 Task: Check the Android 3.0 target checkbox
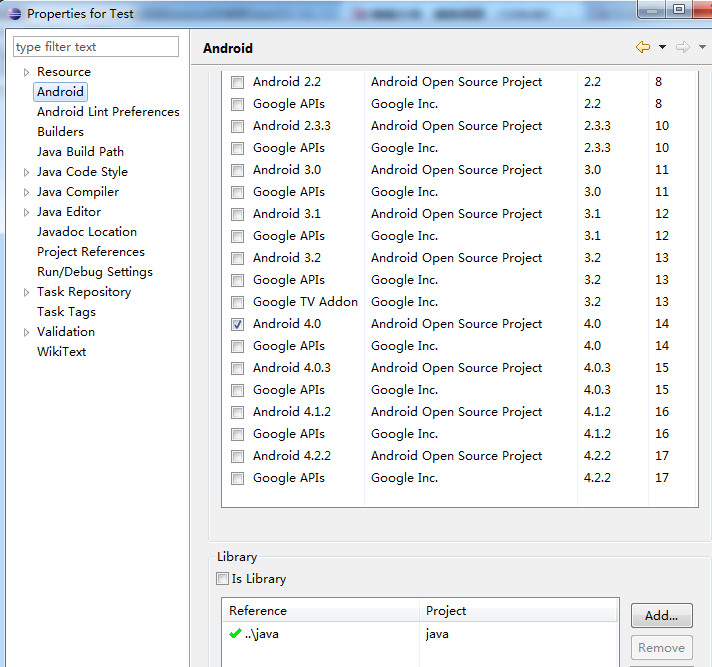pos(237,170)
